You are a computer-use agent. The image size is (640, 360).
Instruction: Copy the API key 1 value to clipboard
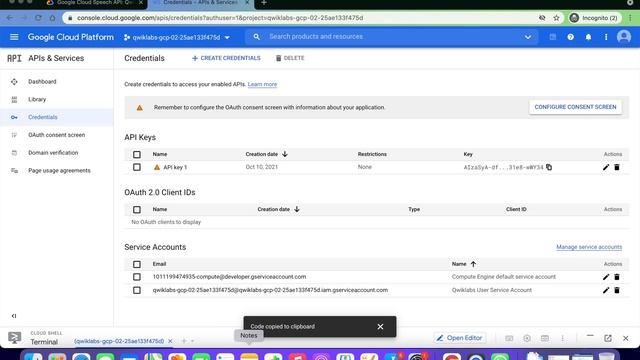click(x=549, y=167)
